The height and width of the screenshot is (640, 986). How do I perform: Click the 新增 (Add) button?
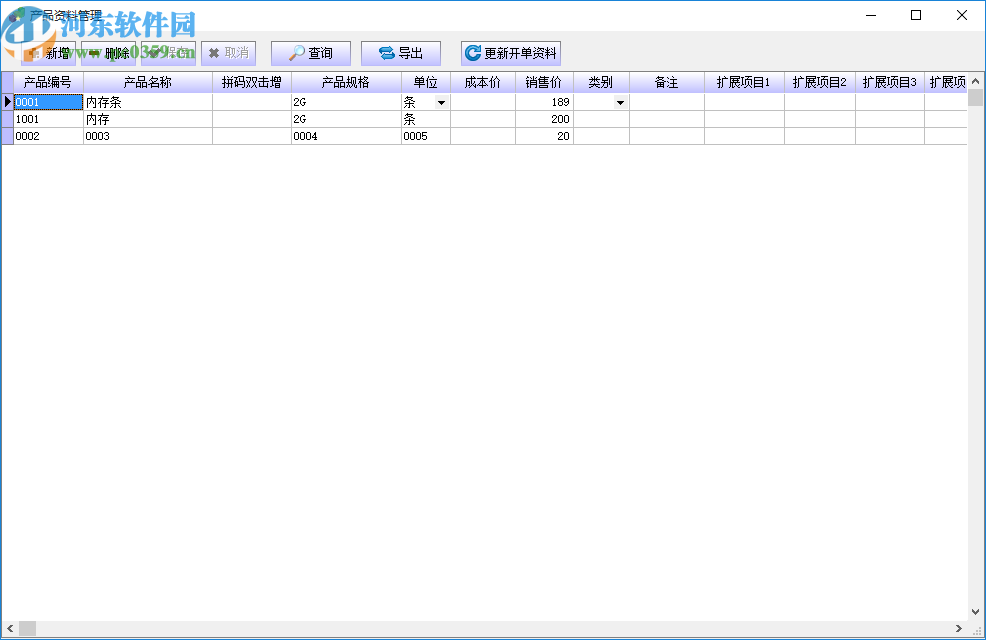point(48,53)
